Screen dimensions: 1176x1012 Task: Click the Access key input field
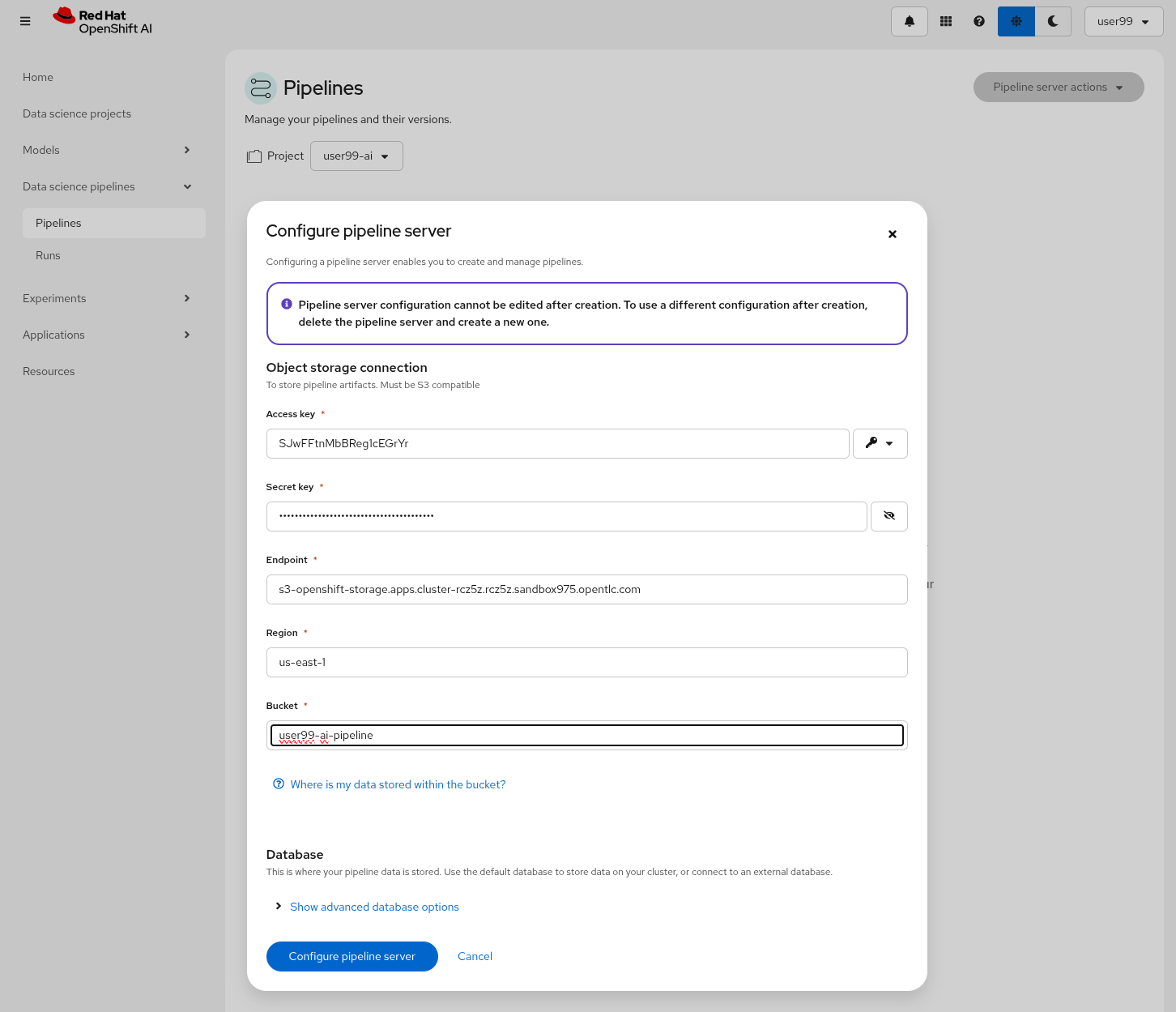pyautogui.click(x=558, y=443)
